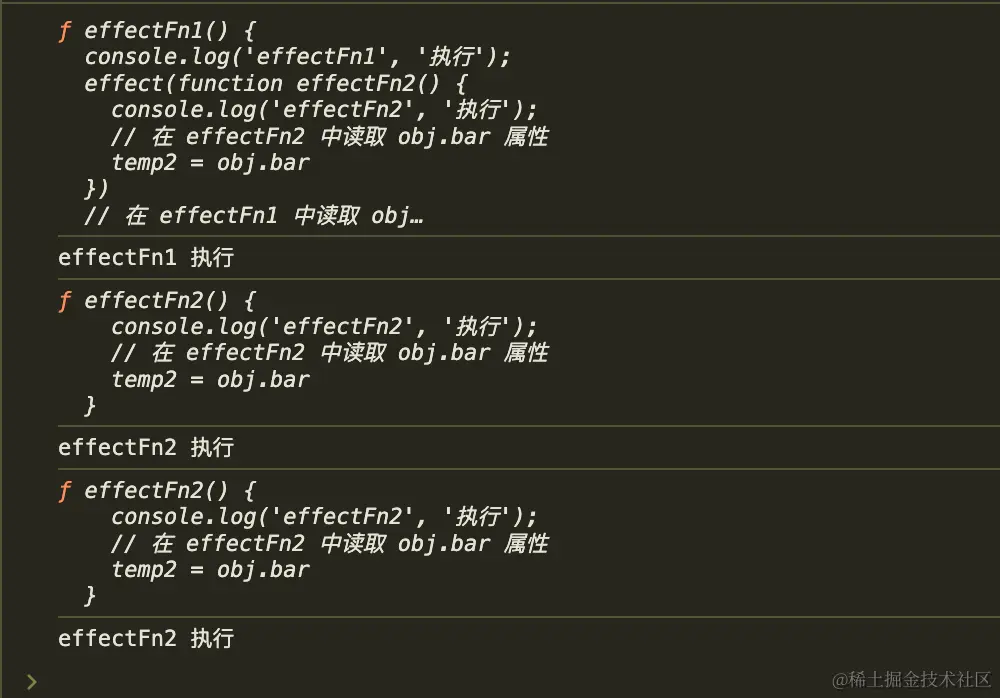Screen dimensions: 1000x698
Task: Click the 'effect(function effectFn2() {' line
Action: [x=276, y=83]
